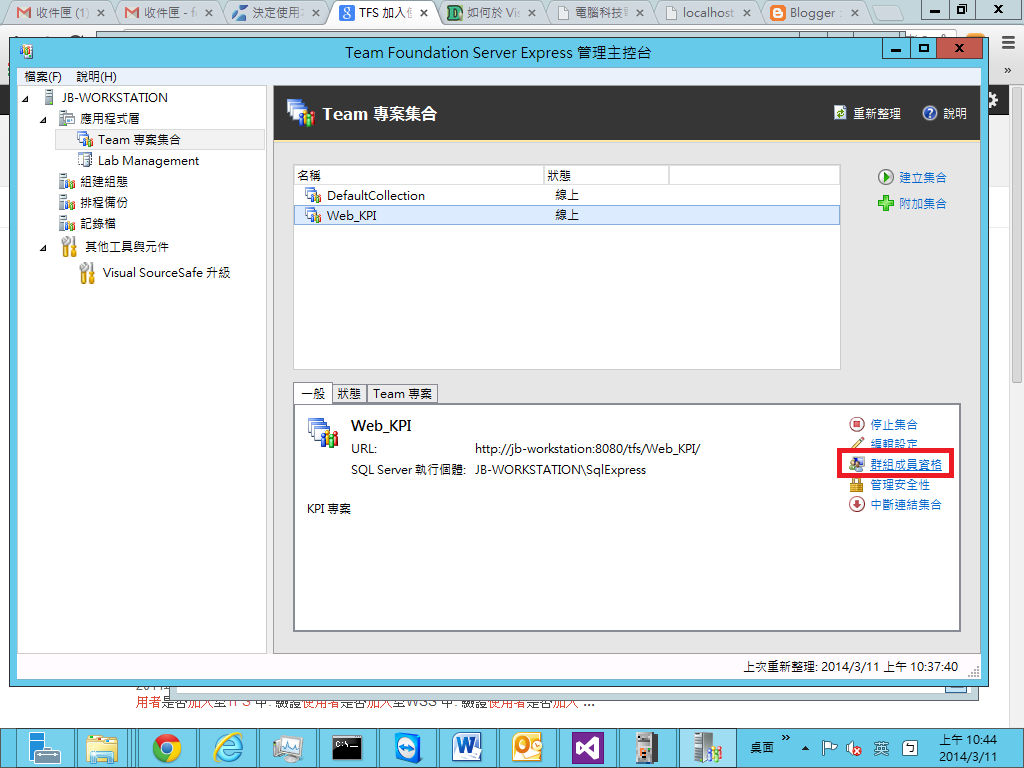Image resolution: width=1024 pixels, height=768 pixels.
Task: Click the 應用程式層 folder icon
Action: point(67,118)
